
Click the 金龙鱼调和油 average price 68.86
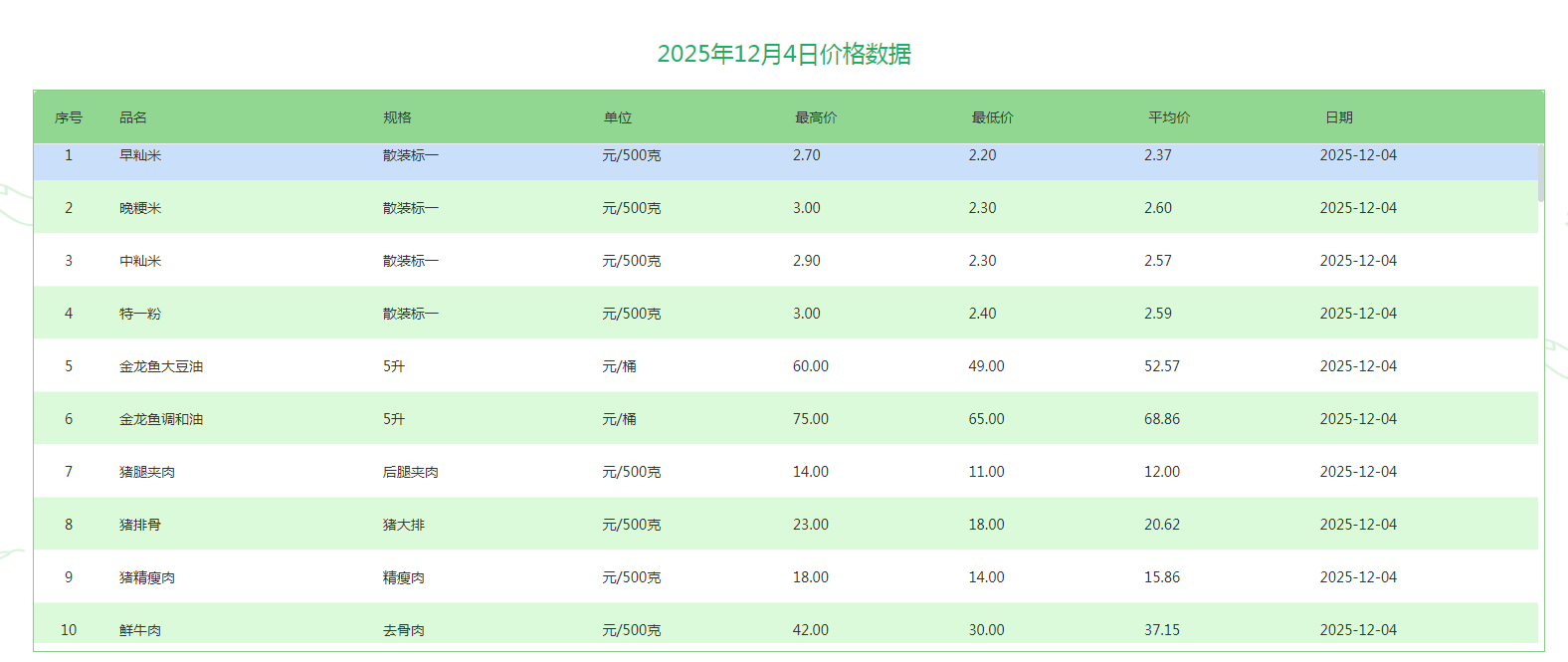click(1161, 419)
